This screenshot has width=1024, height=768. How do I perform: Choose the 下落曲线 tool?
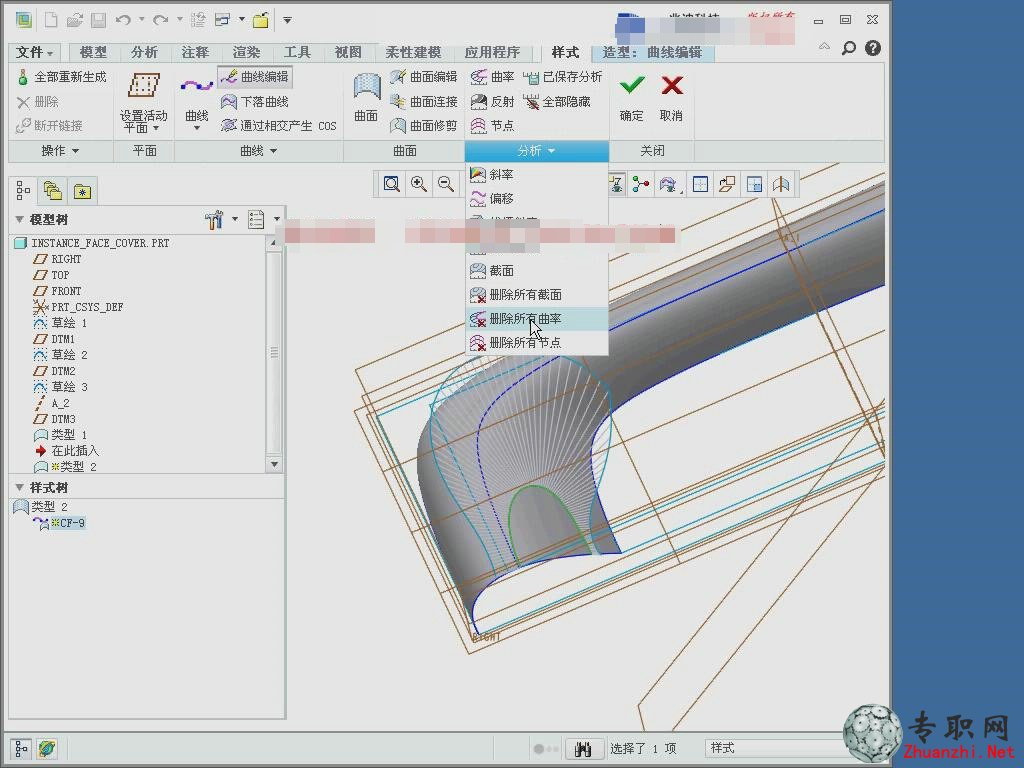click(255, 102)
